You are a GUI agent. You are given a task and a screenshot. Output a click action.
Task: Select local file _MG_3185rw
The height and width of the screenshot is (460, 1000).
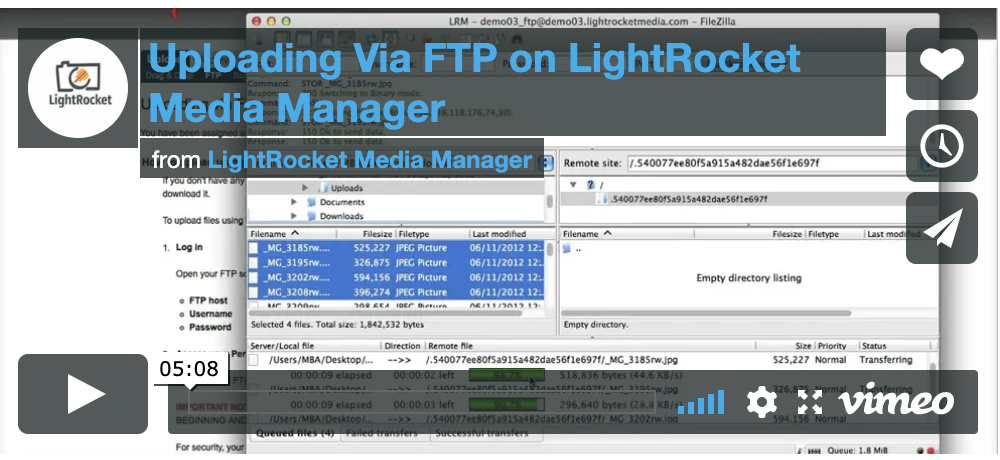396,248
